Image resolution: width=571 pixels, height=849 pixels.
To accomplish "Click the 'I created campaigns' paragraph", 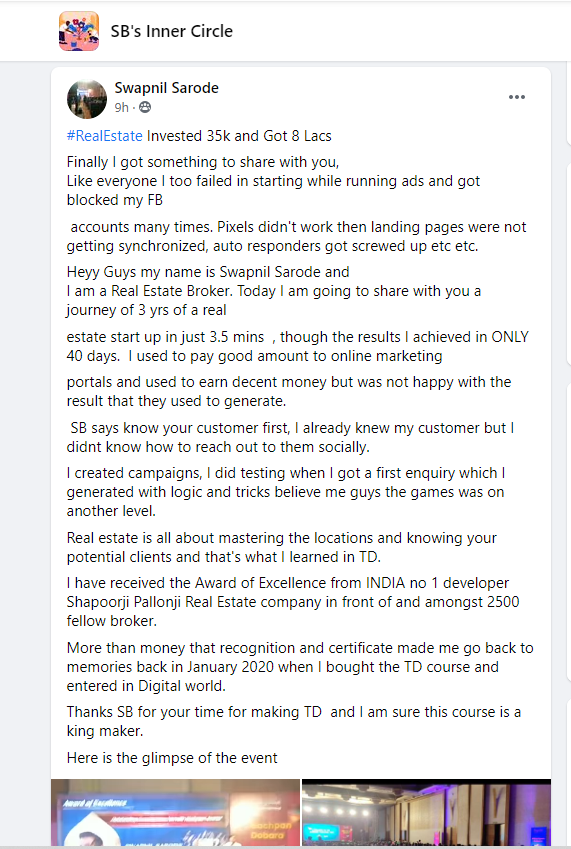I will 286,492.
